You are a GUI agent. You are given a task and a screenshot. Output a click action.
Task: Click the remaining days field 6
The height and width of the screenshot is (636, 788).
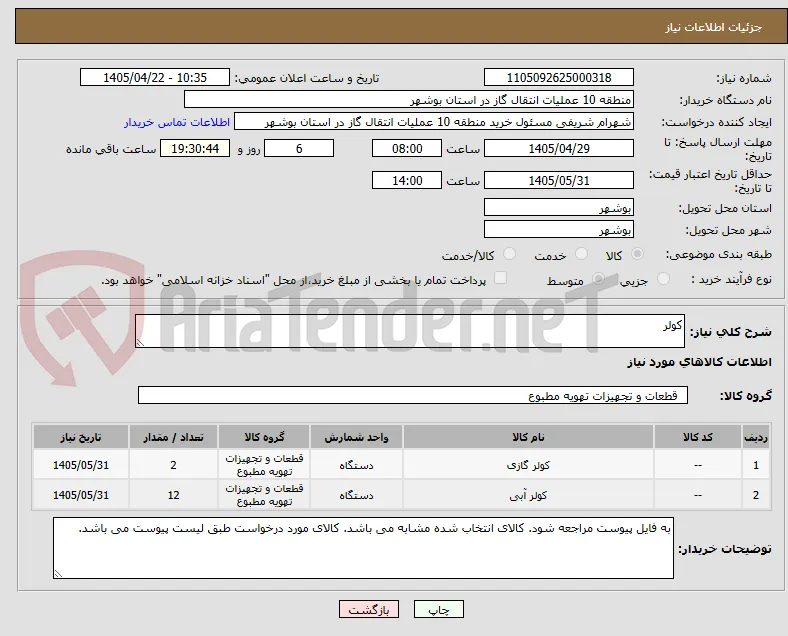[x=299, y=149]
